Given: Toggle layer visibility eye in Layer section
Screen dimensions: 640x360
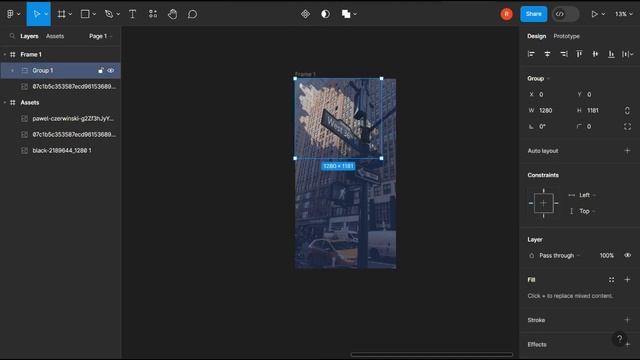Looking at the screenshot, I should point(627,255).
